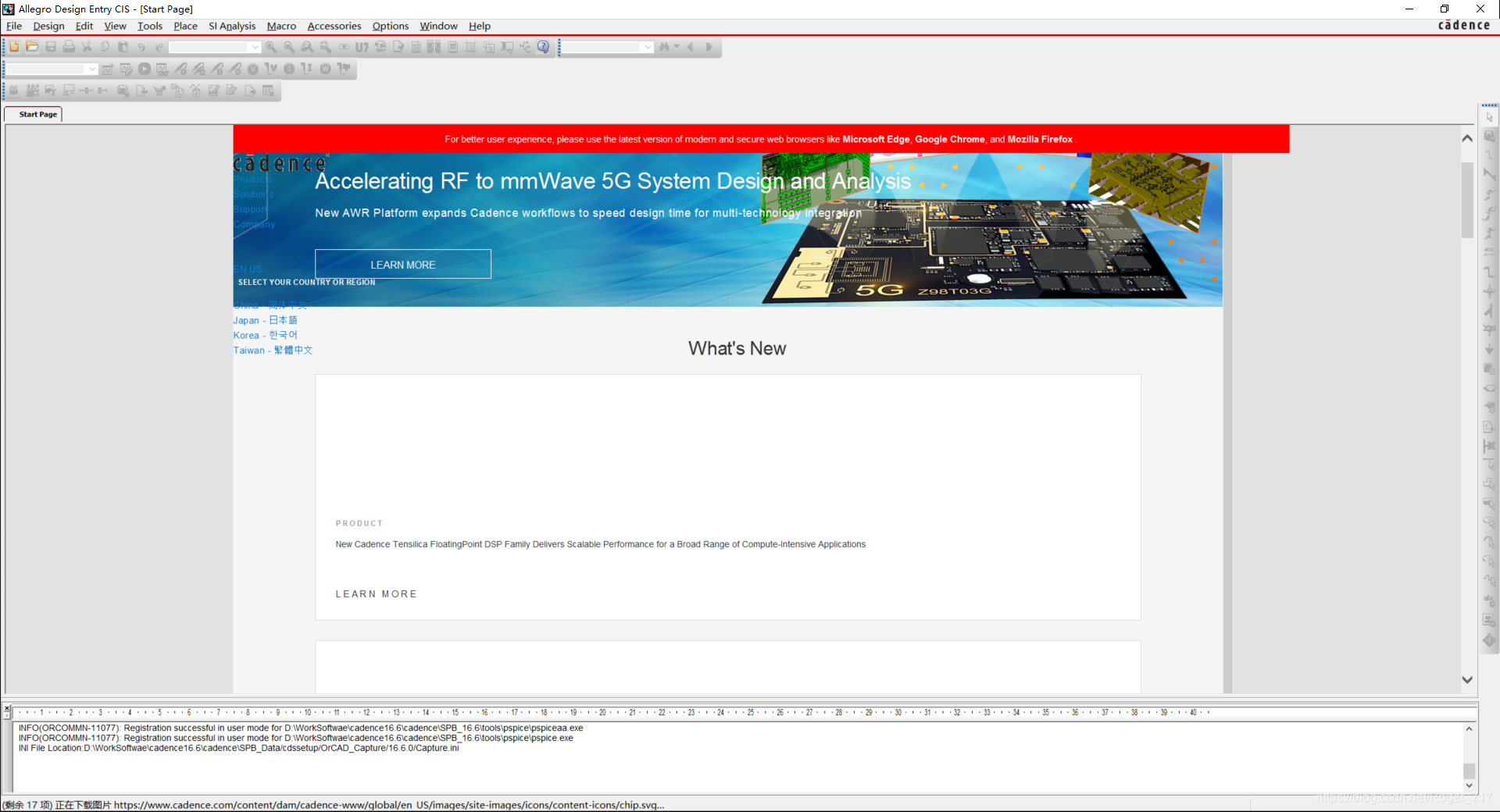Open Help via blue question mark icon
The width and height of the screenshot is (1500, 812).
tap(544, 47)
